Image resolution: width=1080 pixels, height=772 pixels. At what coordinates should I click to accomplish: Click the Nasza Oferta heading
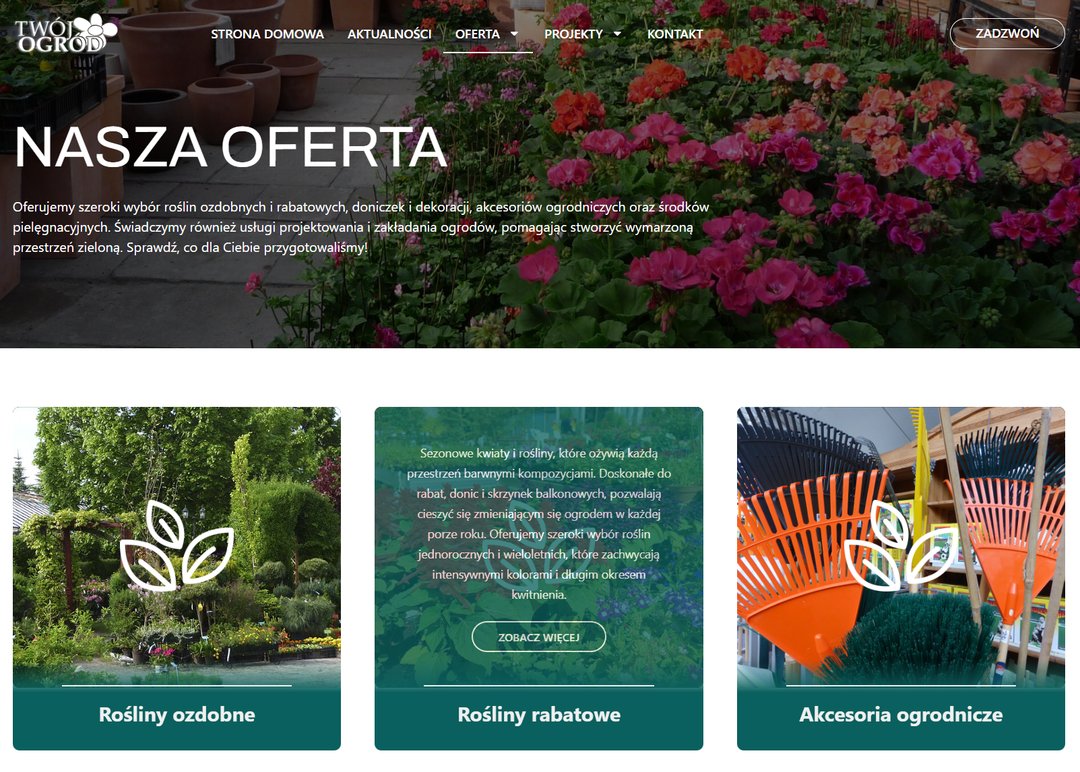231,147
